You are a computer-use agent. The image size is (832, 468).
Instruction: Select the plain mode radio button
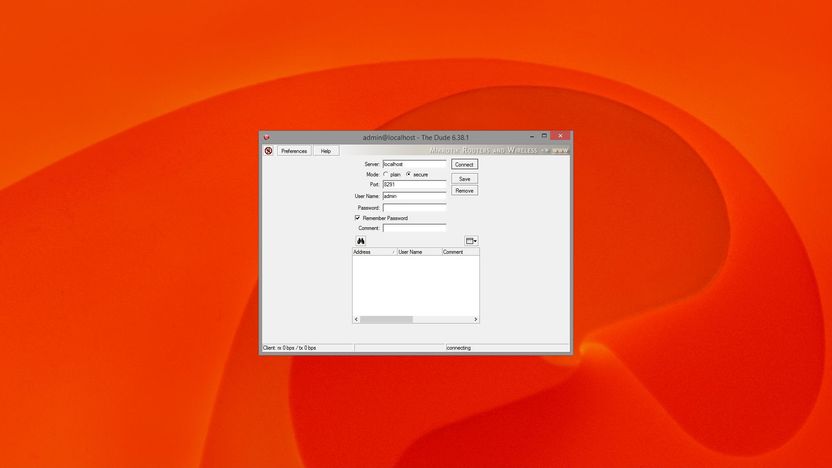386,174
